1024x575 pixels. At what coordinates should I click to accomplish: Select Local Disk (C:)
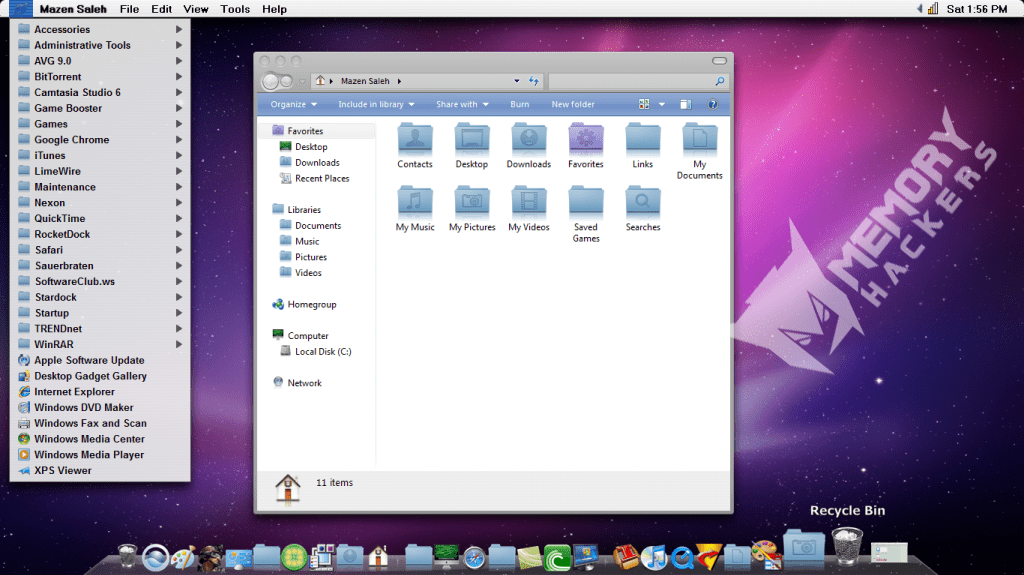click(323, 352)
